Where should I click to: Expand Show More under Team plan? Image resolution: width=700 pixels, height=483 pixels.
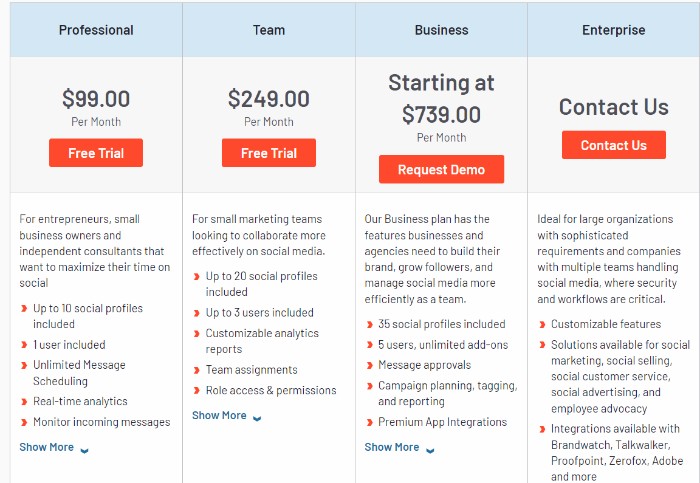(219, 415)
